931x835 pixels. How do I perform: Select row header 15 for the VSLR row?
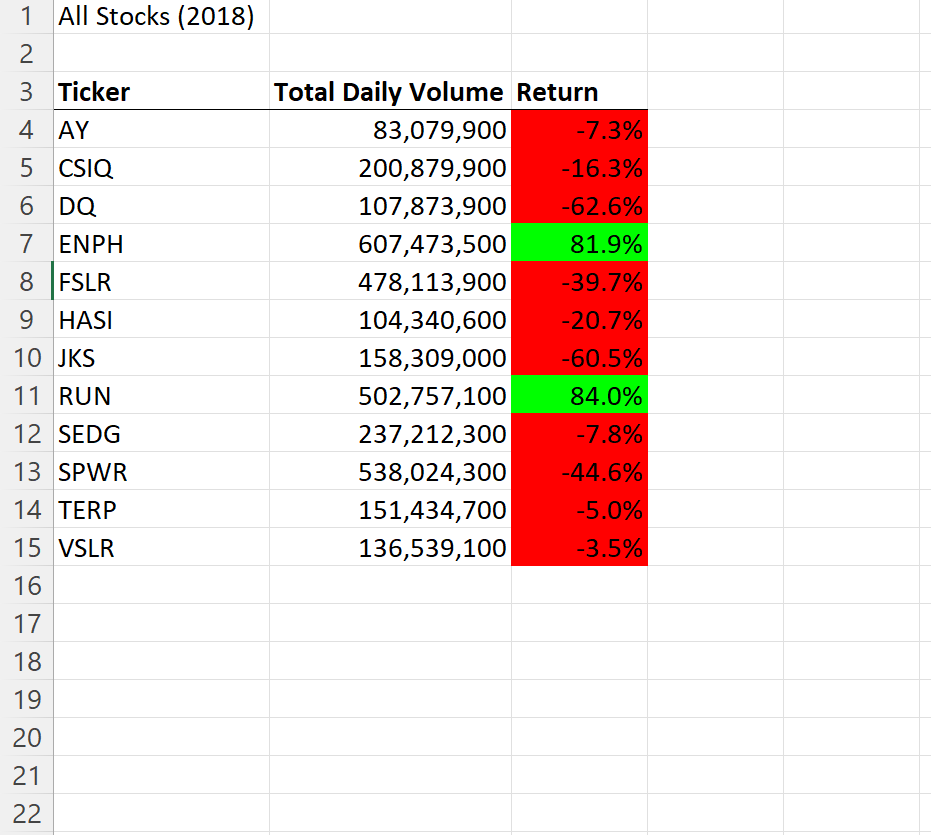click(x=25, y=548)
